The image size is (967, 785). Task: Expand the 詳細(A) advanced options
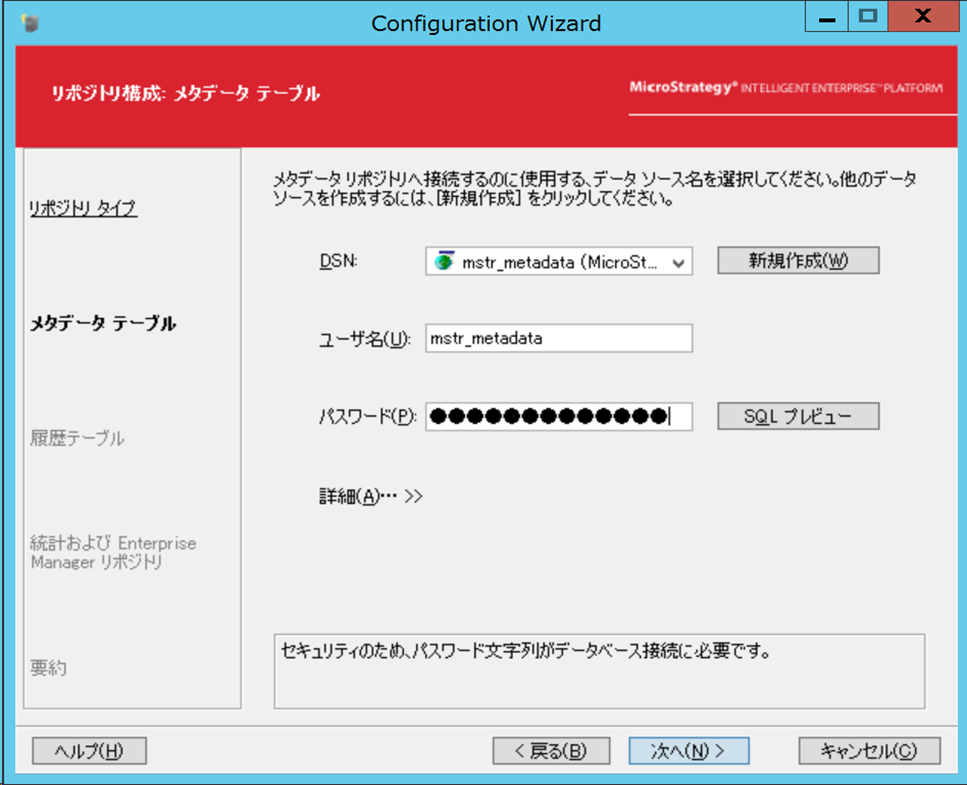[371, 496]
